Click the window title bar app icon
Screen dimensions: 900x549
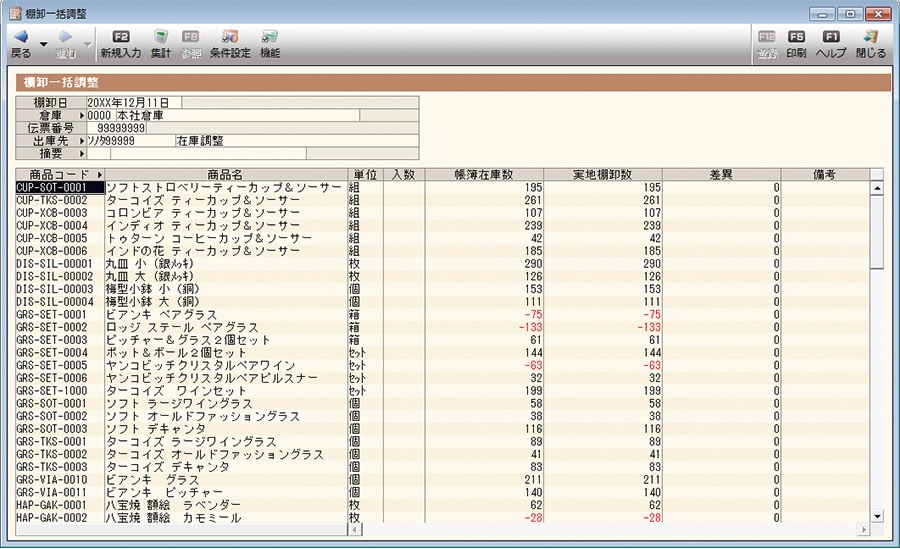coord(15,13)
